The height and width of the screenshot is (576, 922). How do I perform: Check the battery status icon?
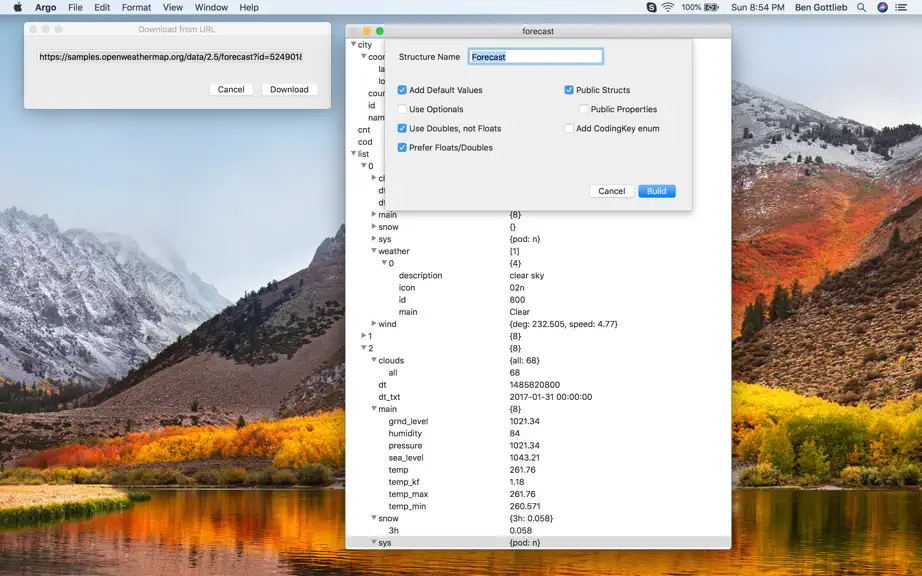[711, 7]
